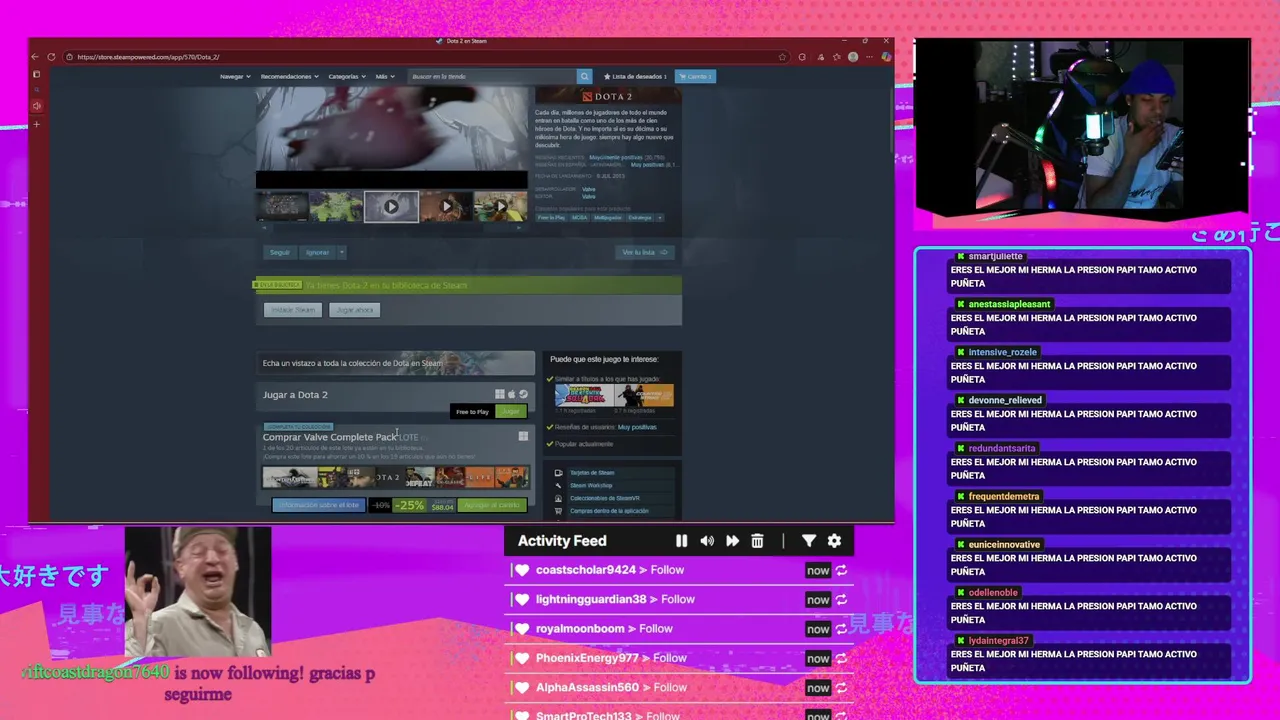This screenshot has height=720, width=1280.
Task: Pause the Activity Feed alerts
Action: pos(681,541)
